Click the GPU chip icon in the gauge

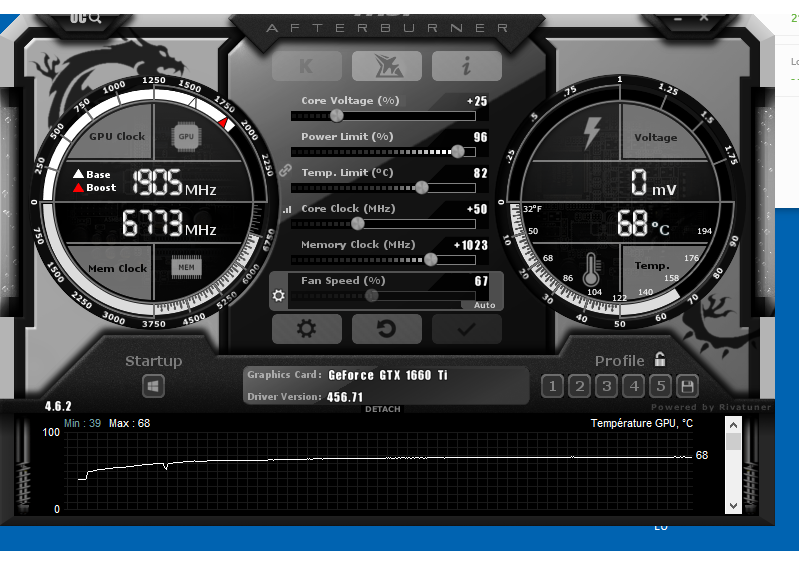coord(186,137)
